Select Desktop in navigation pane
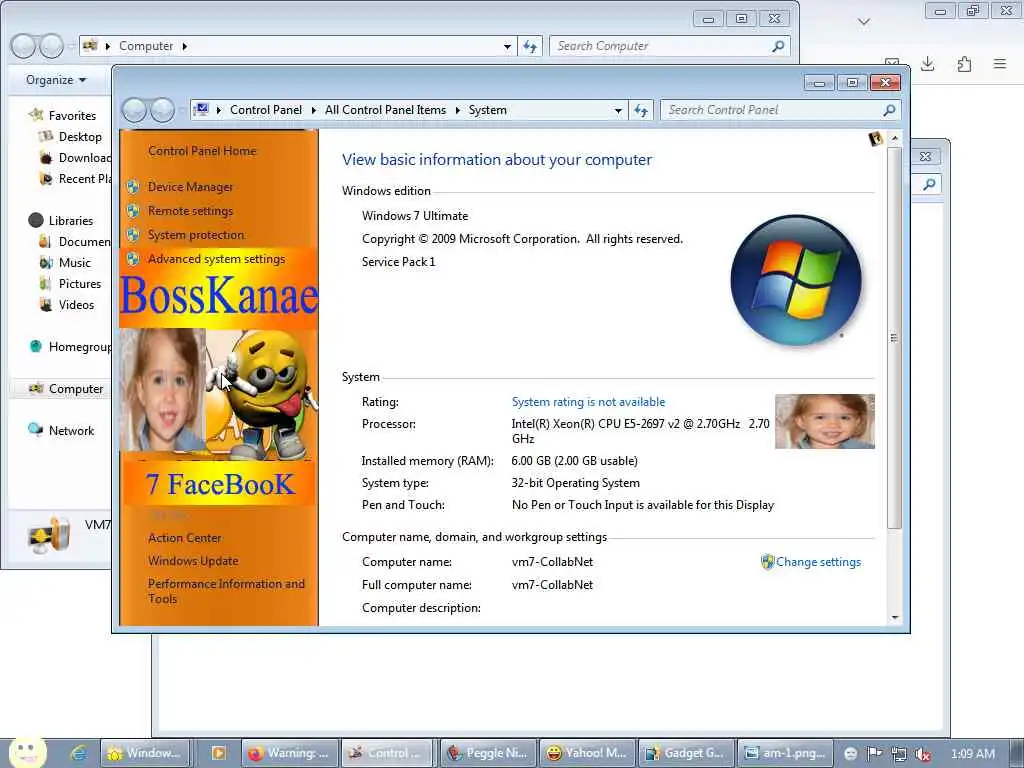 tap(80, 136)
